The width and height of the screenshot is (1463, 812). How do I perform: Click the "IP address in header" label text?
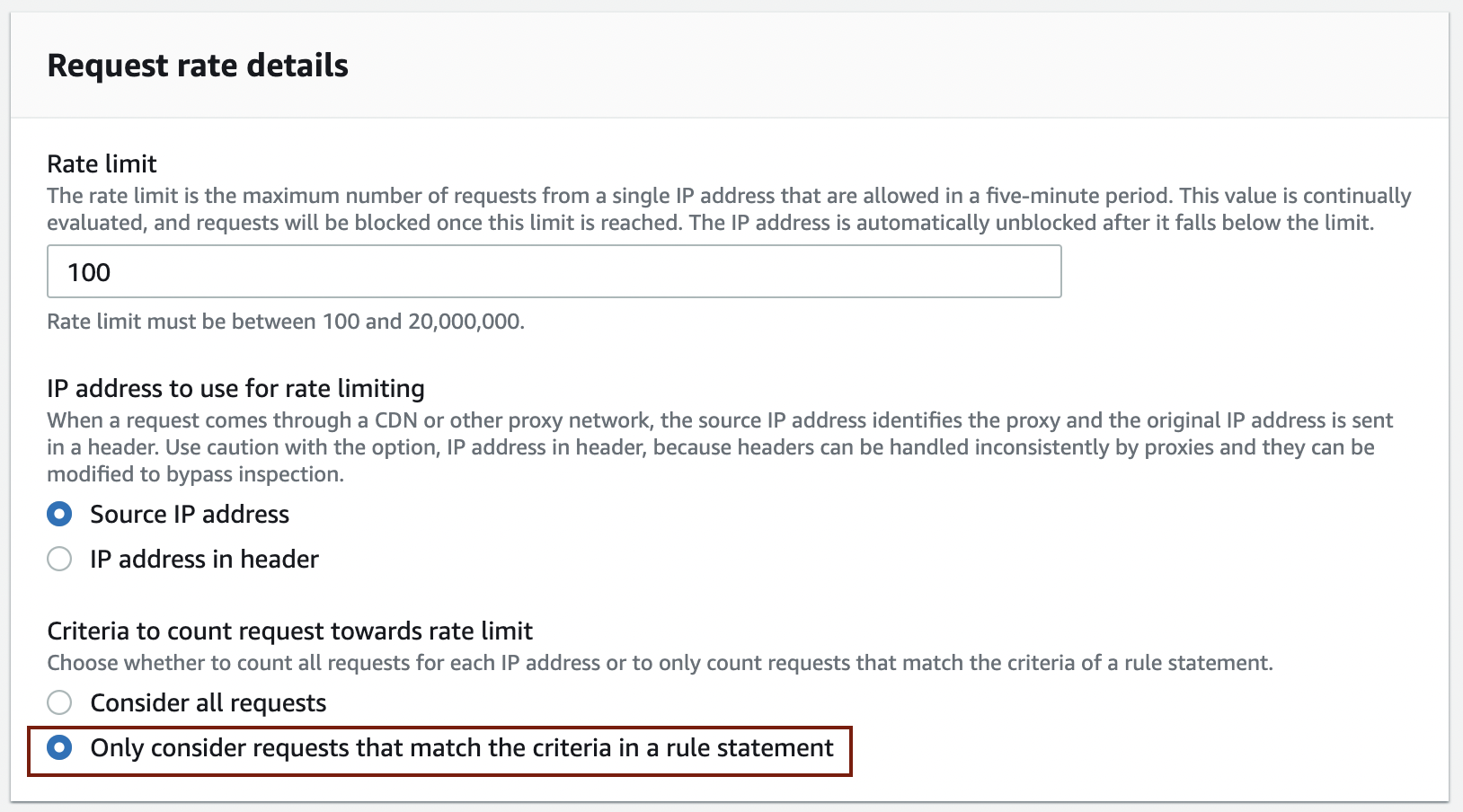pos(204,559)
